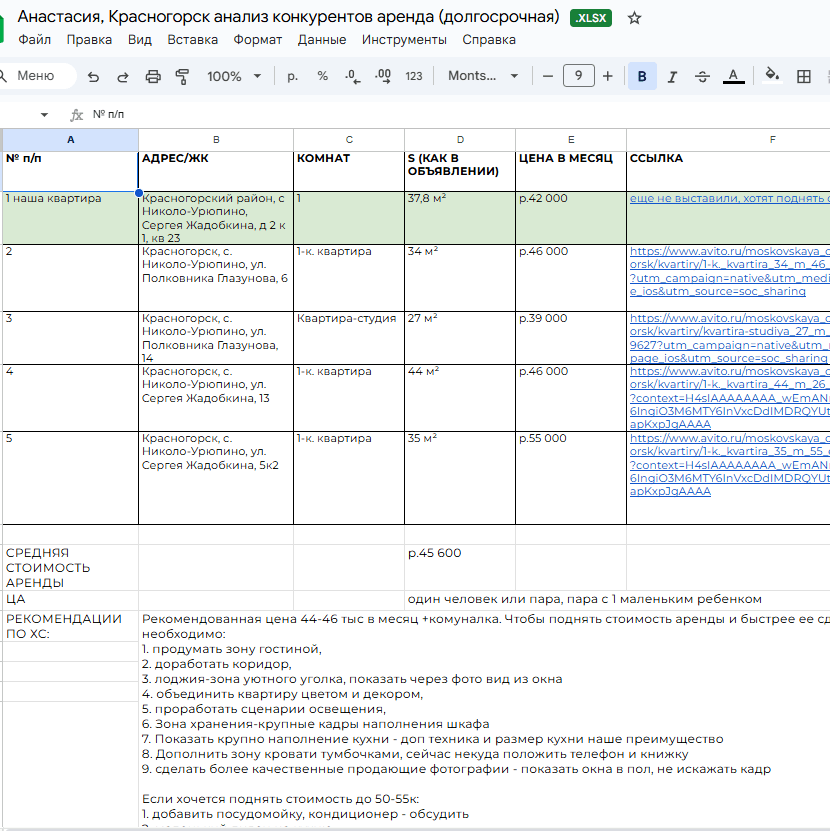Screen dimensions: 830x831
Task: Open the Правка menu
Action: pos(89,40)
